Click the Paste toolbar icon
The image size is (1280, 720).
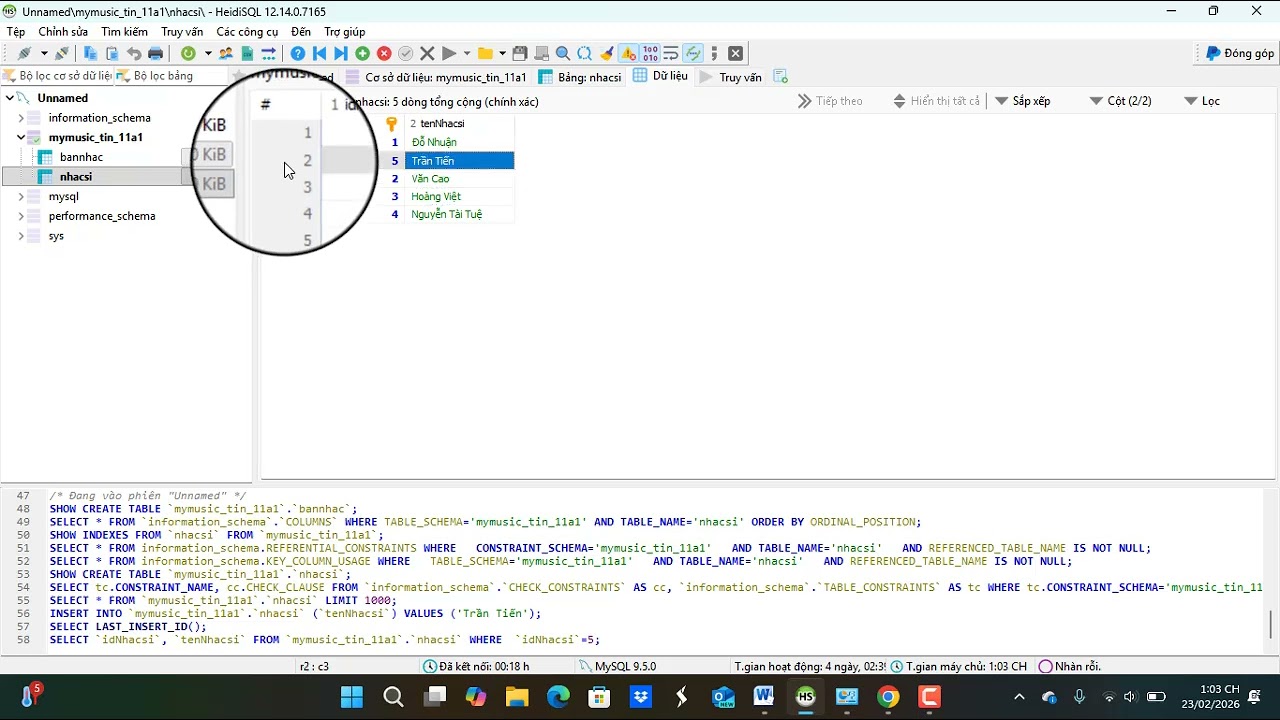coord(112,53)
